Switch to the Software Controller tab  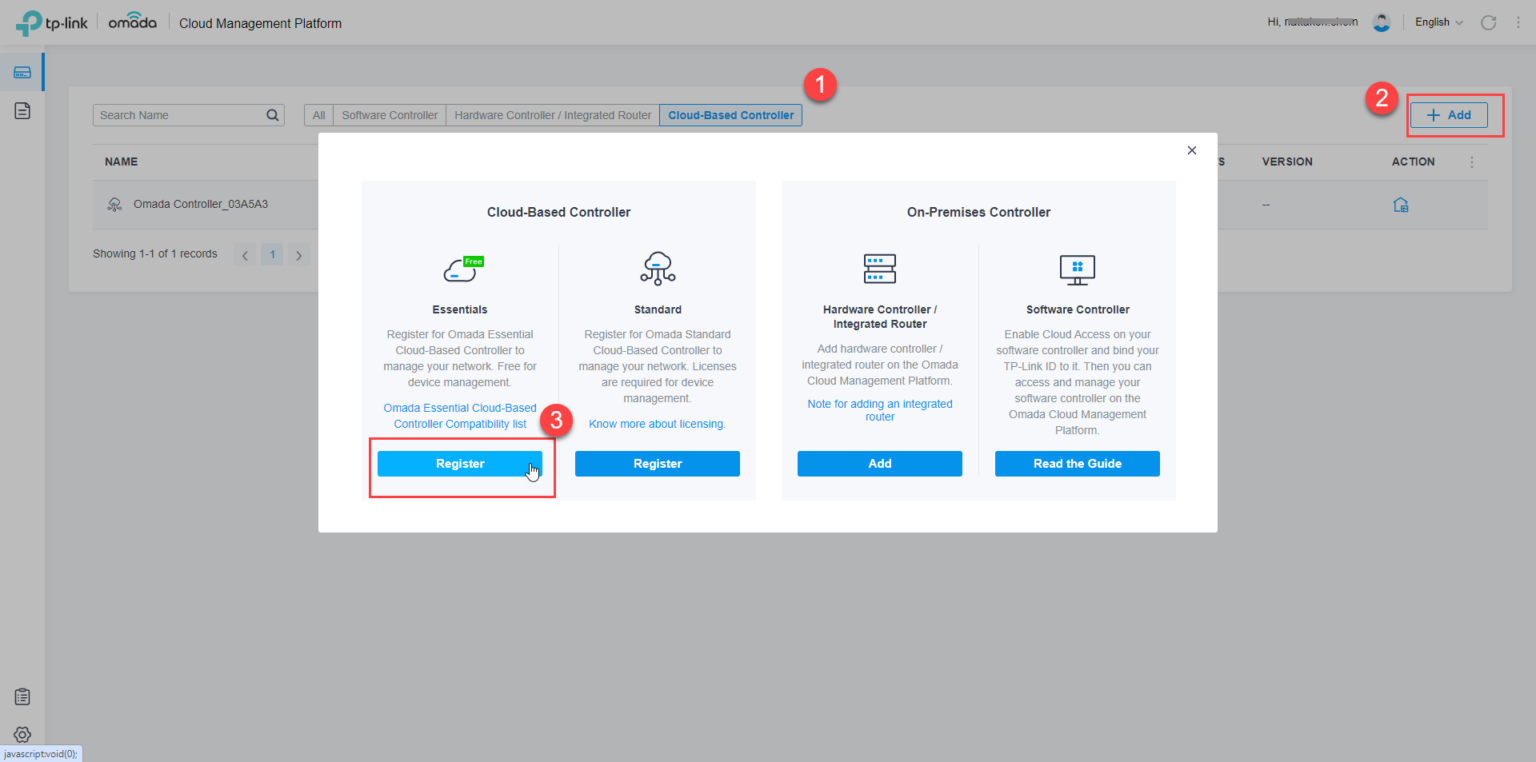point(389,115)
